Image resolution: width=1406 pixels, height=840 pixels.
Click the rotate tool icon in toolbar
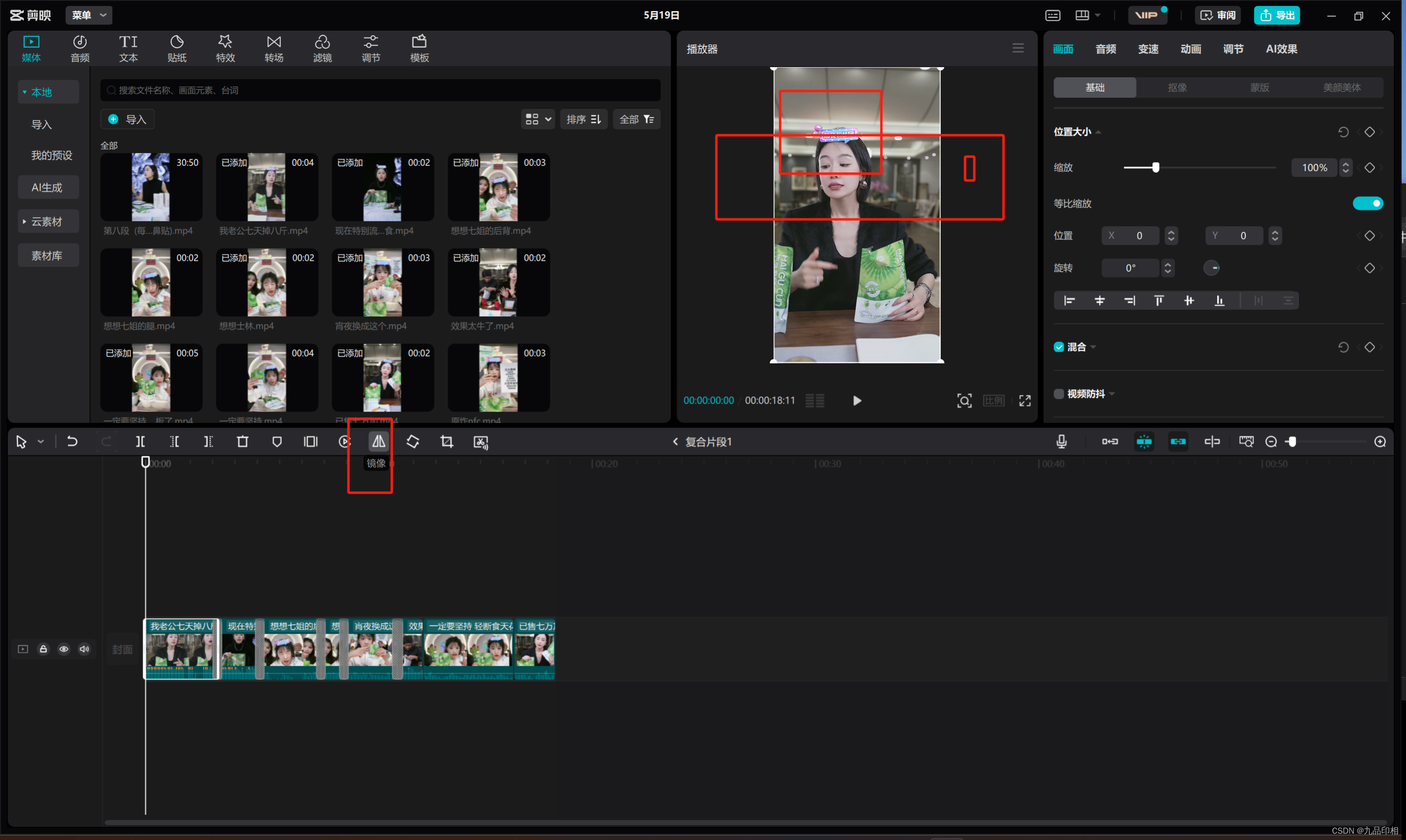click(413, 442)
